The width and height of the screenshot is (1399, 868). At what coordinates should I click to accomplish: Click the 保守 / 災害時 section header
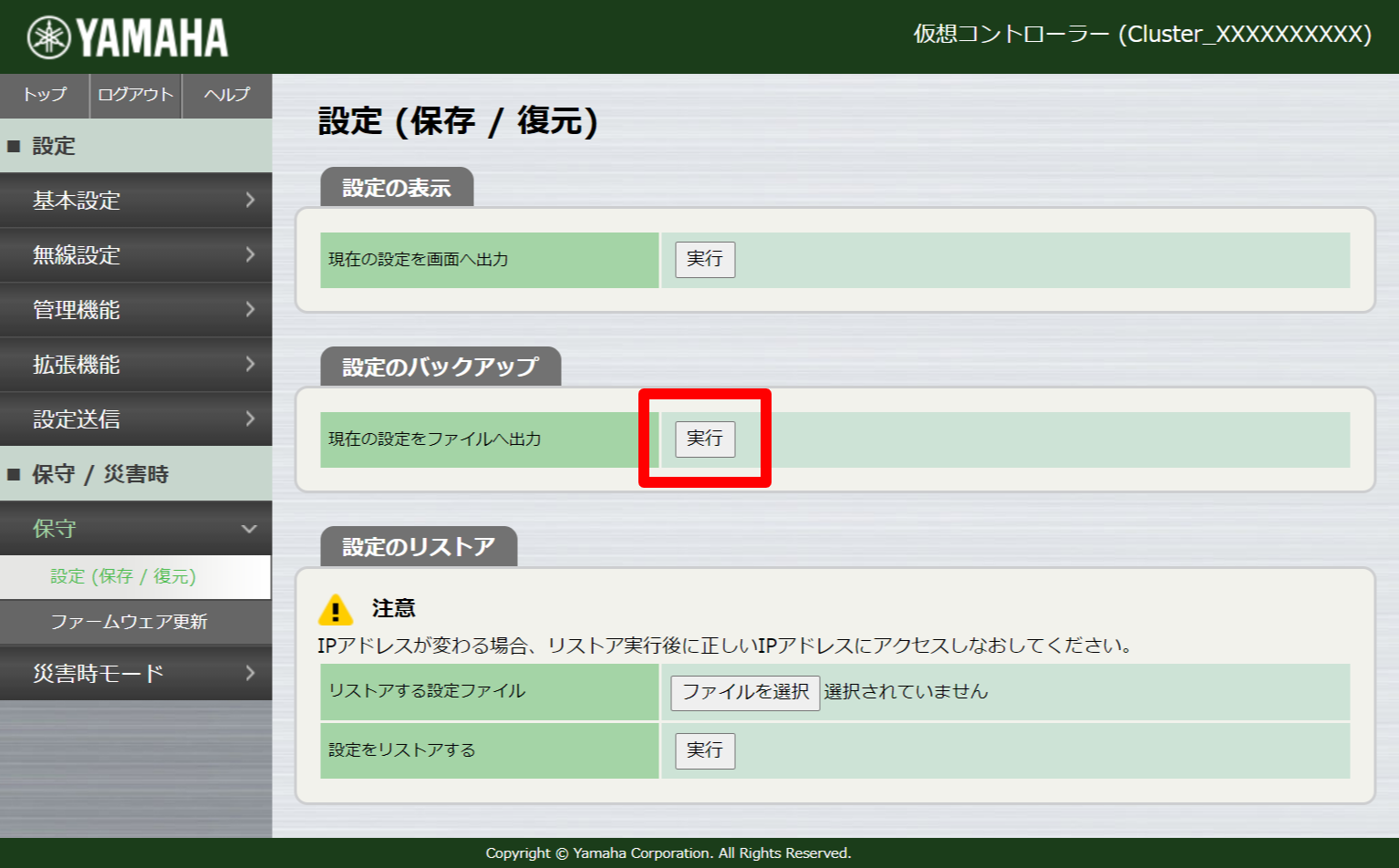coord(135,473)
